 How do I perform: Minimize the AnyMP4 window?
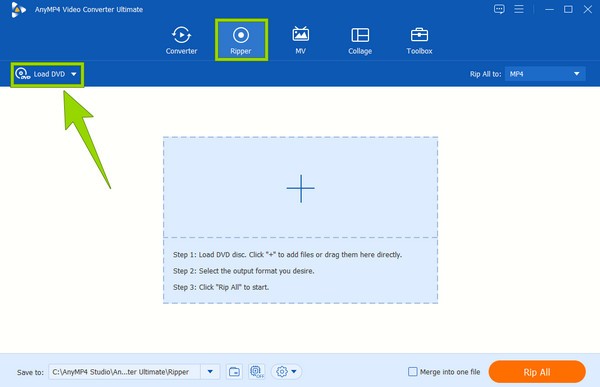(549, 9)
